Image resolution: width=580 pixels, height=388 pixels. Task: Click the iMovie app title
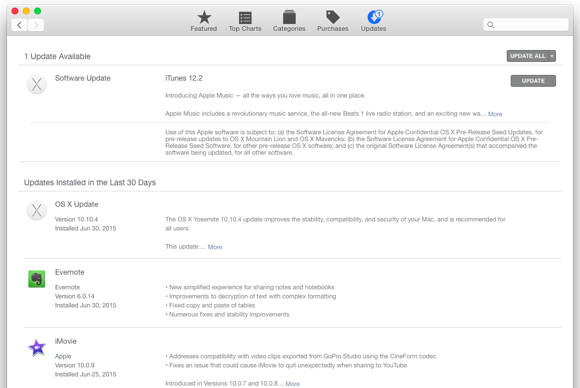coord(65,341)
